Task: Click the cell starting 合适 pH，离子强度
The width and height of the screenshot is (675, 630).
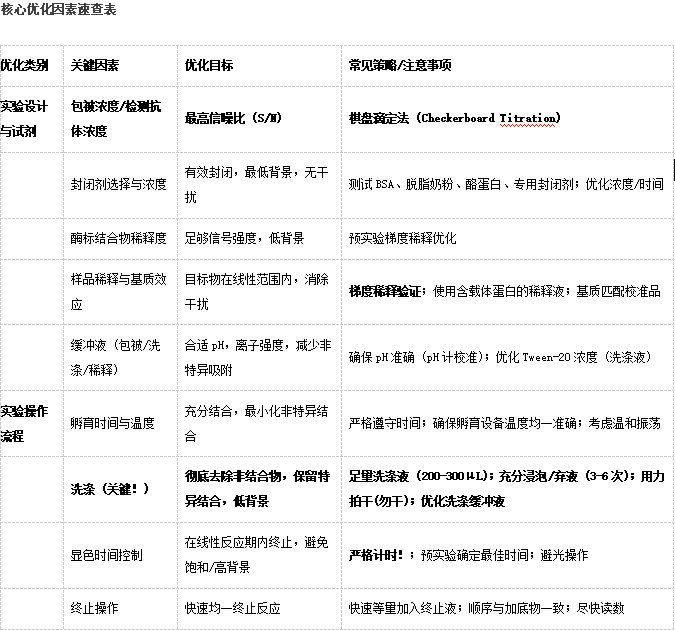Action: (x=258, y=357)
